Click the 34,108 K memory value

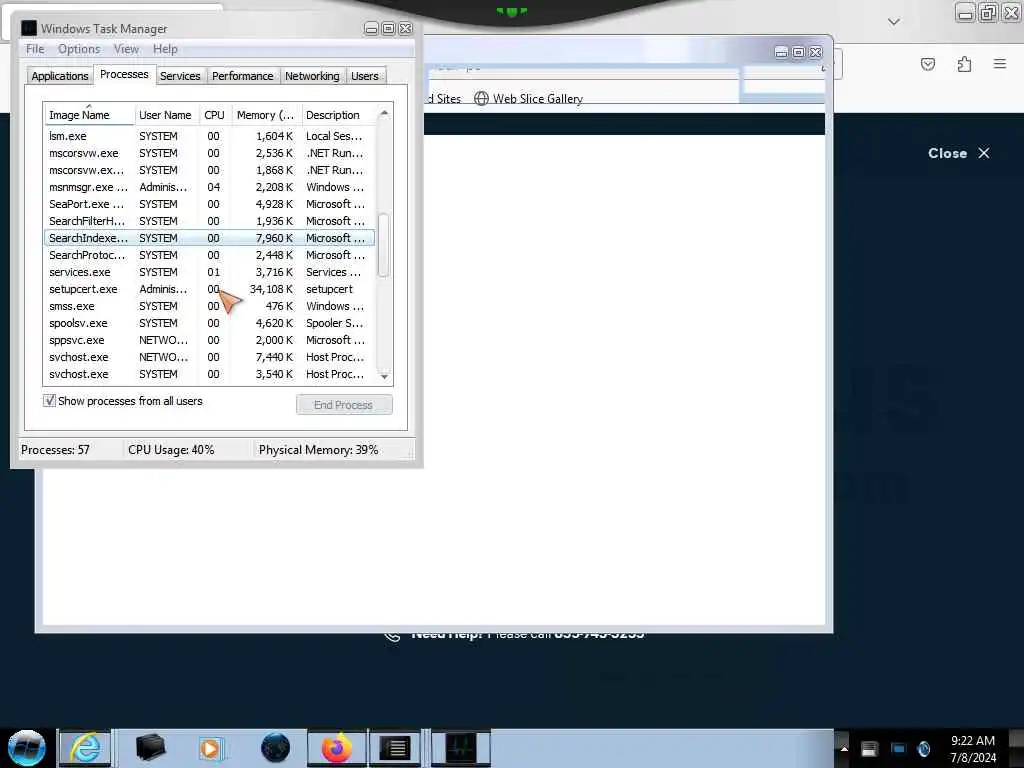[x=271, y=289]
